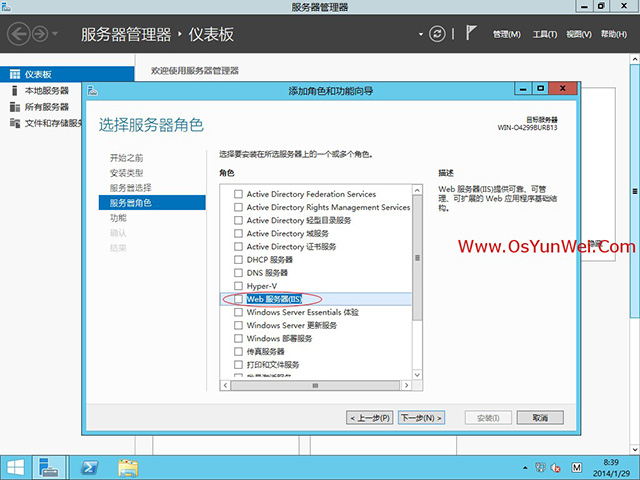
Task: Go to 安装类型 wizard step
Action: click(x=127, y=173)
